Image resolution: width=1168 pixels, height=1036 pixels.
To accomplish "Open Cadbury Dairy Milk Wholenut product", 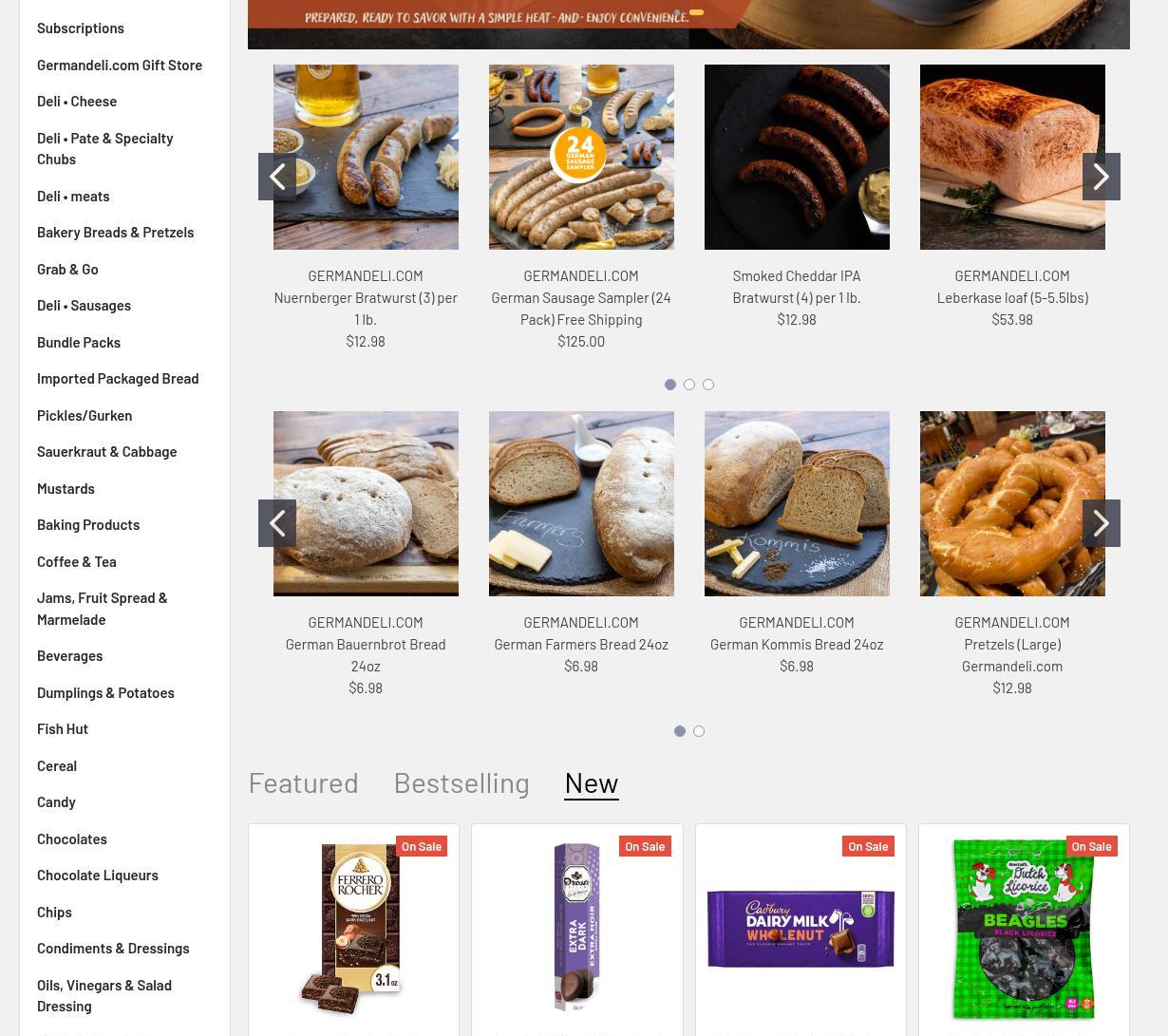I will pos(801,929).
